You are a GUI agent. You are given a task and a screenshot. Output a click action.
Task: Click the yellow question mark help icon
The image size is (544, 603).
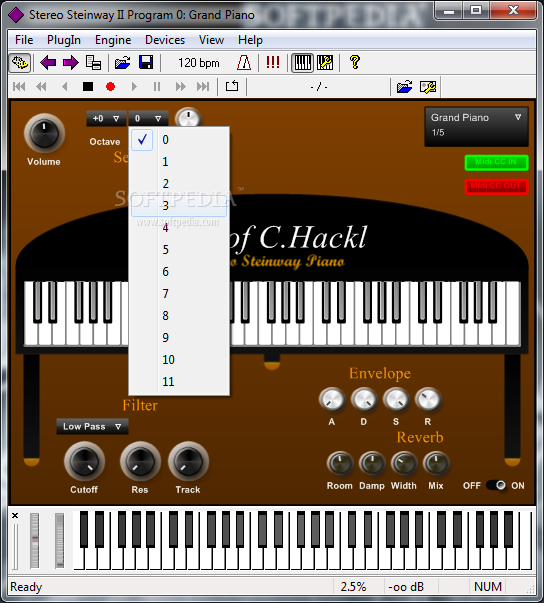tap(354, 62)
